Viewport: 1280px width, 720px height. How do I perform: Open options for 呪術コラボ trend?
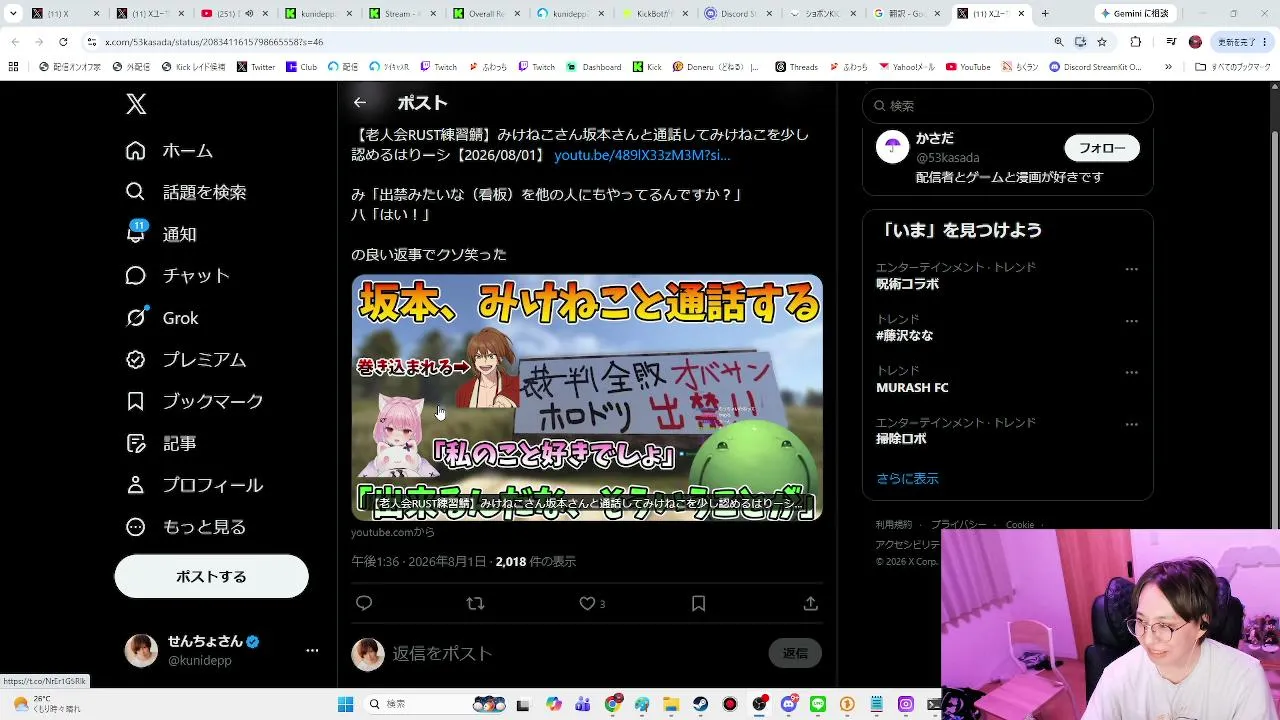[x=1131, y=269]
